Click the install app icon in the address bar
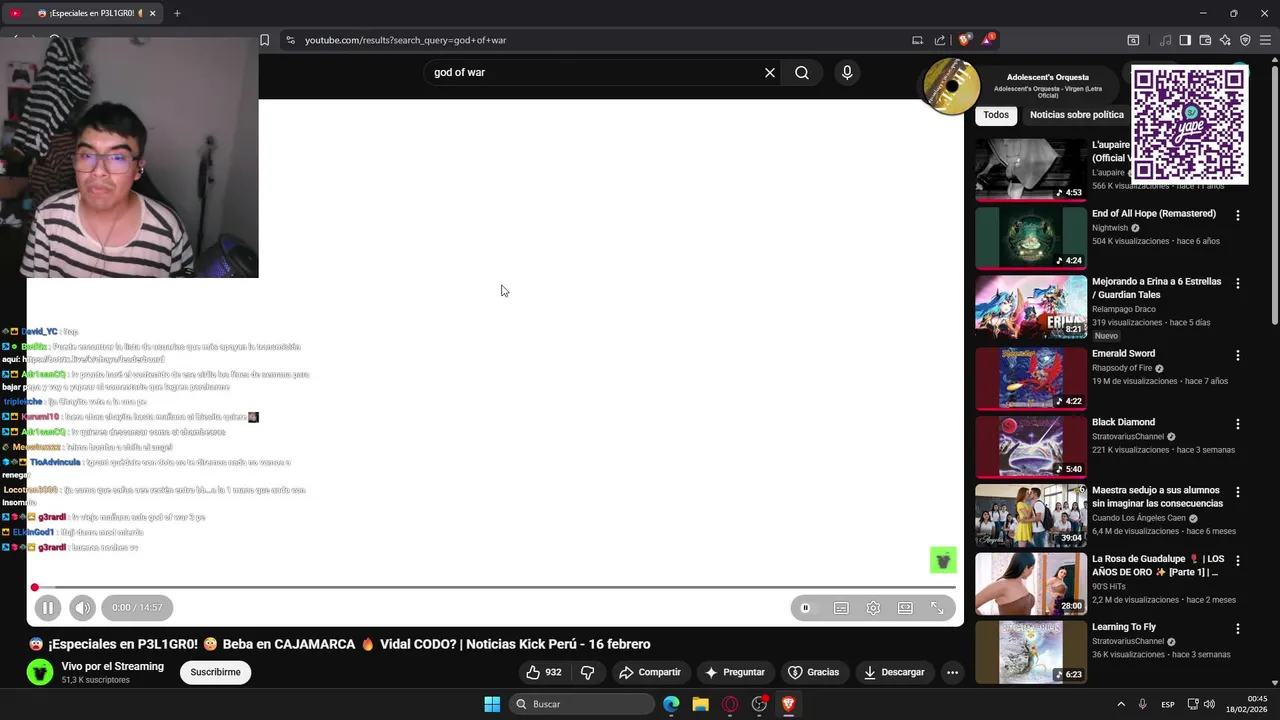This screenshot has height=720, width=1280. pos(917,40)
